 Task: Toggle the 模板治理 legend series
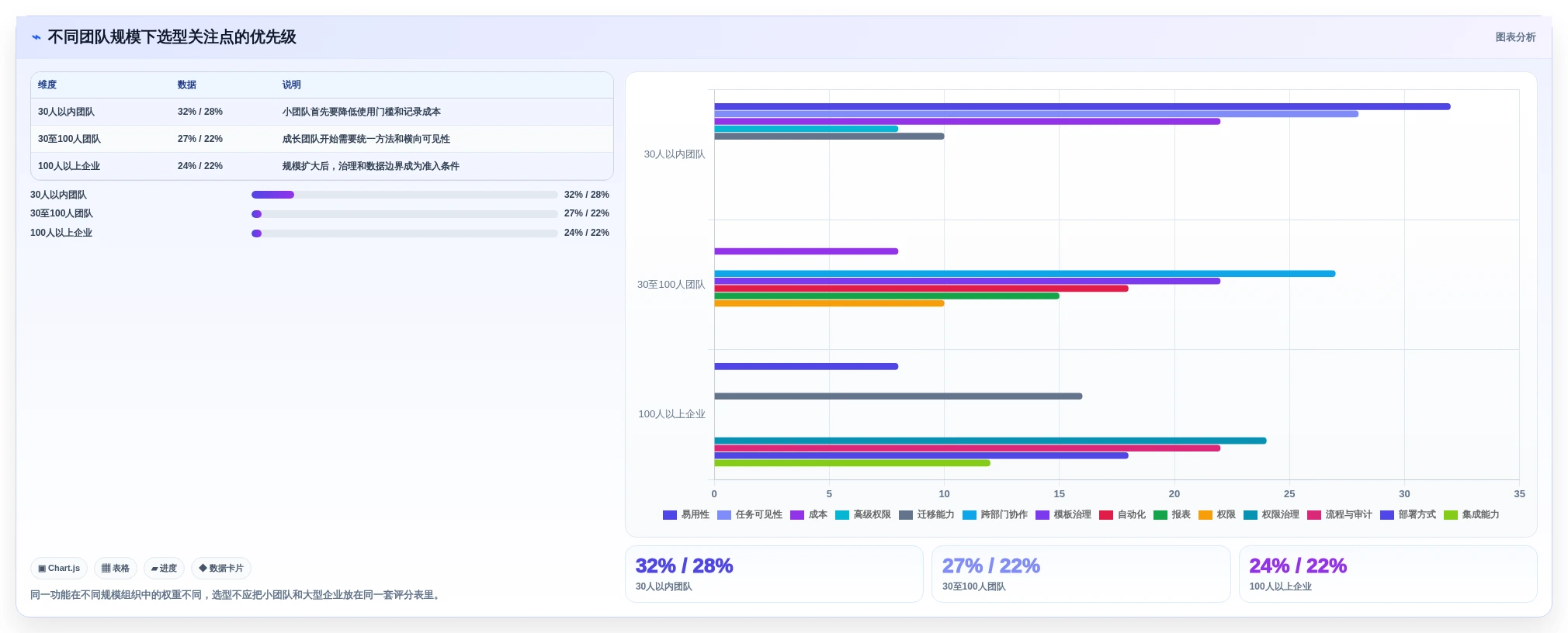click(1063, 515)
